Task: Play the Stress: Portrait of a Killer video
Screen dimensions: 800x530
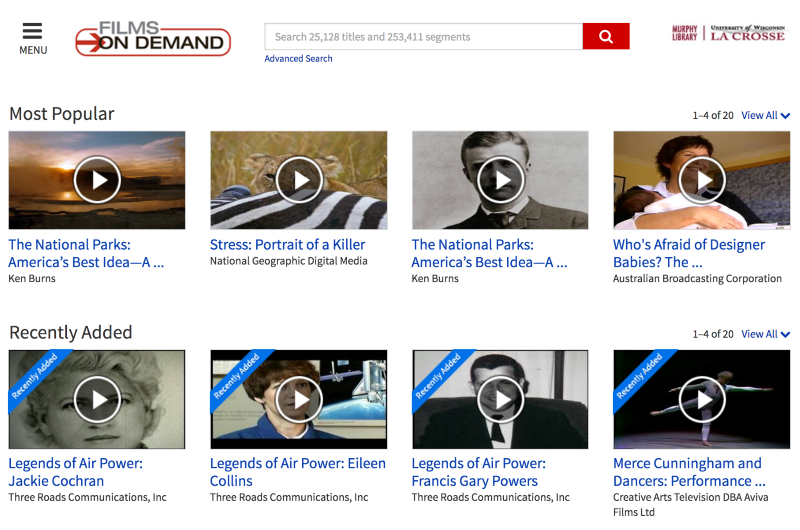Action: (299, 180)
